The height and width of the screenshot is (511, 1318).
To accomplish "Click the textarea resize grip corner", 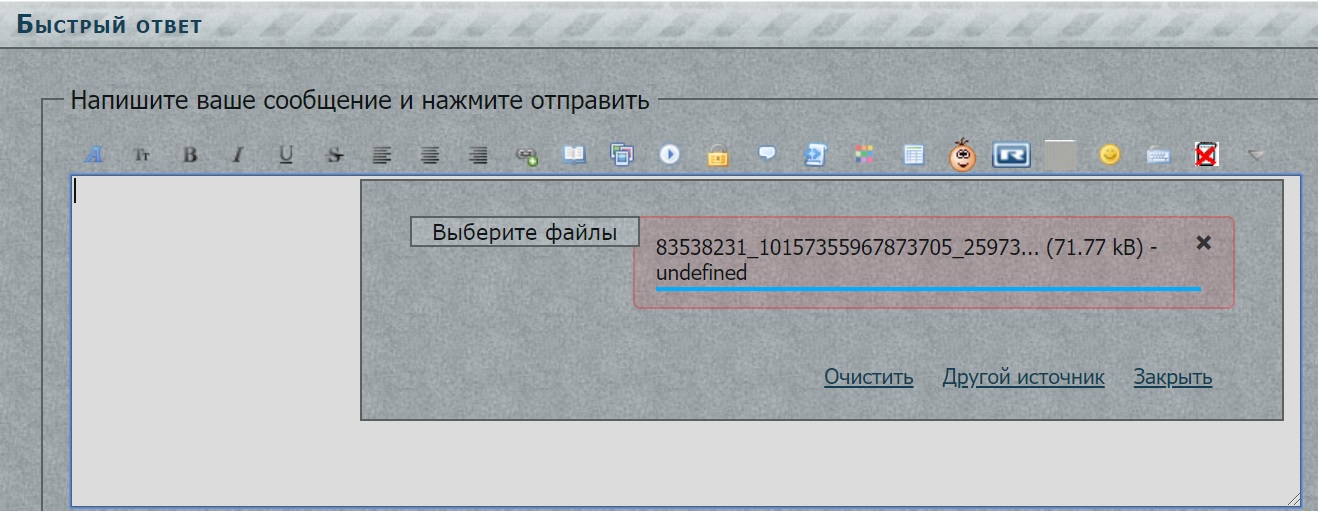I will pos(1294,498).
